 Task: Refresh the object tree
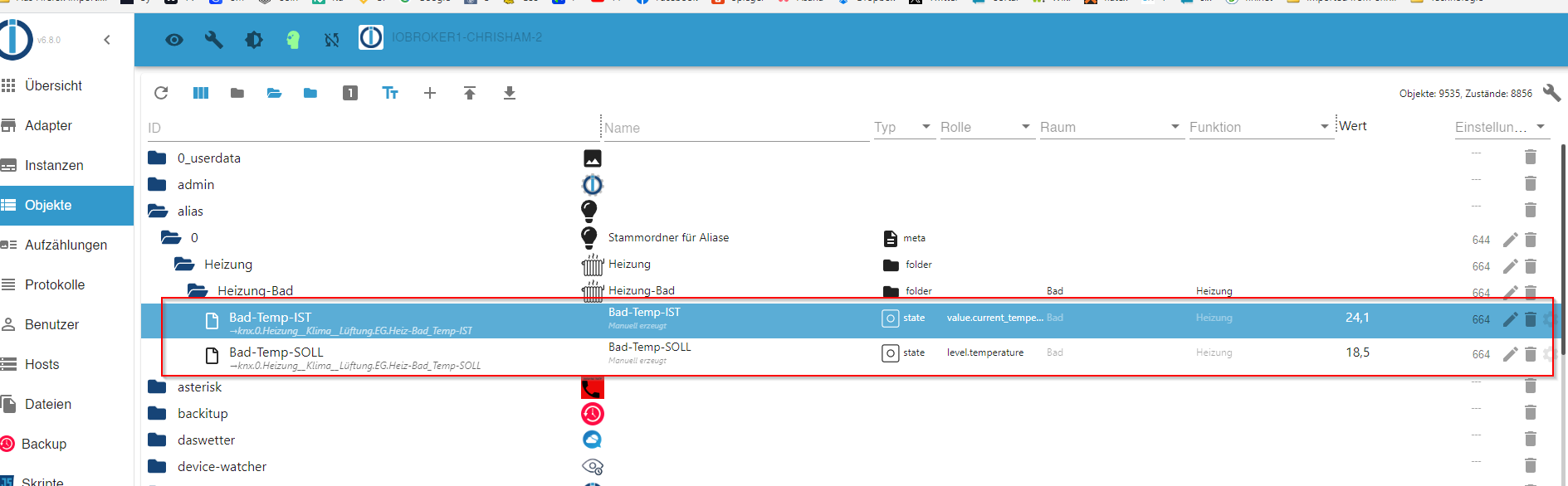click(x=161, y=93)
